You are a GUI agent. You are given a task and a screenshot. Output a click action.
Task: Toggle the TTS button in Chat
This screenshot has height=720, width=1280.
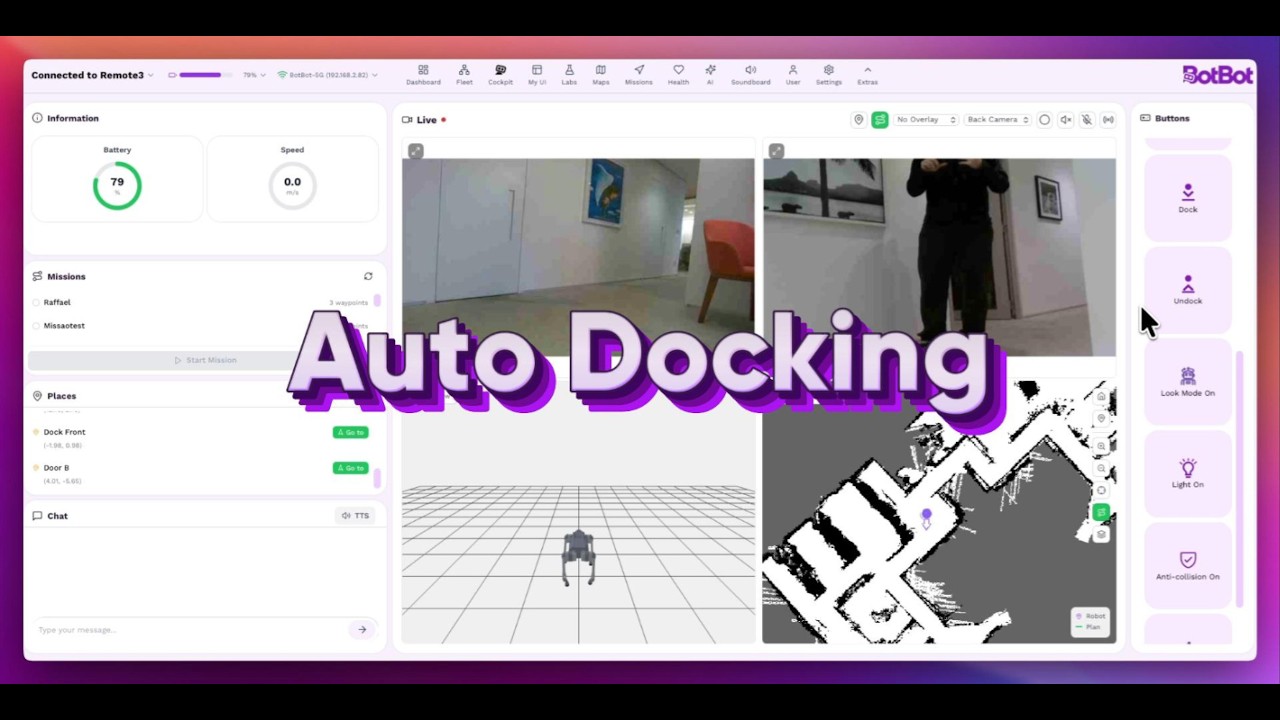(x=355, y=516)
